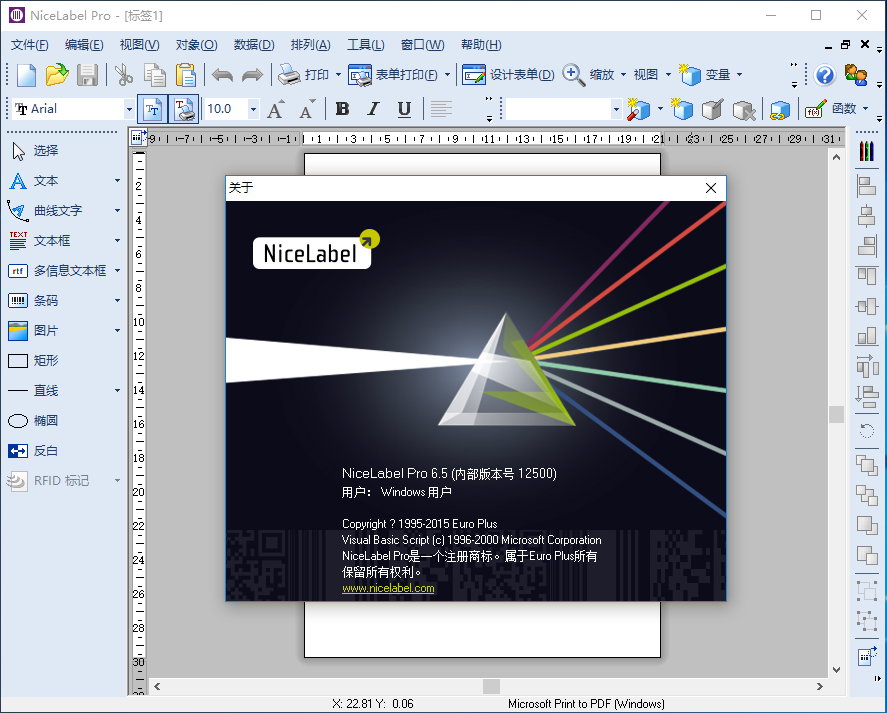
Task: Click the align left icon in right toolbar
Action: pos(866,186)
